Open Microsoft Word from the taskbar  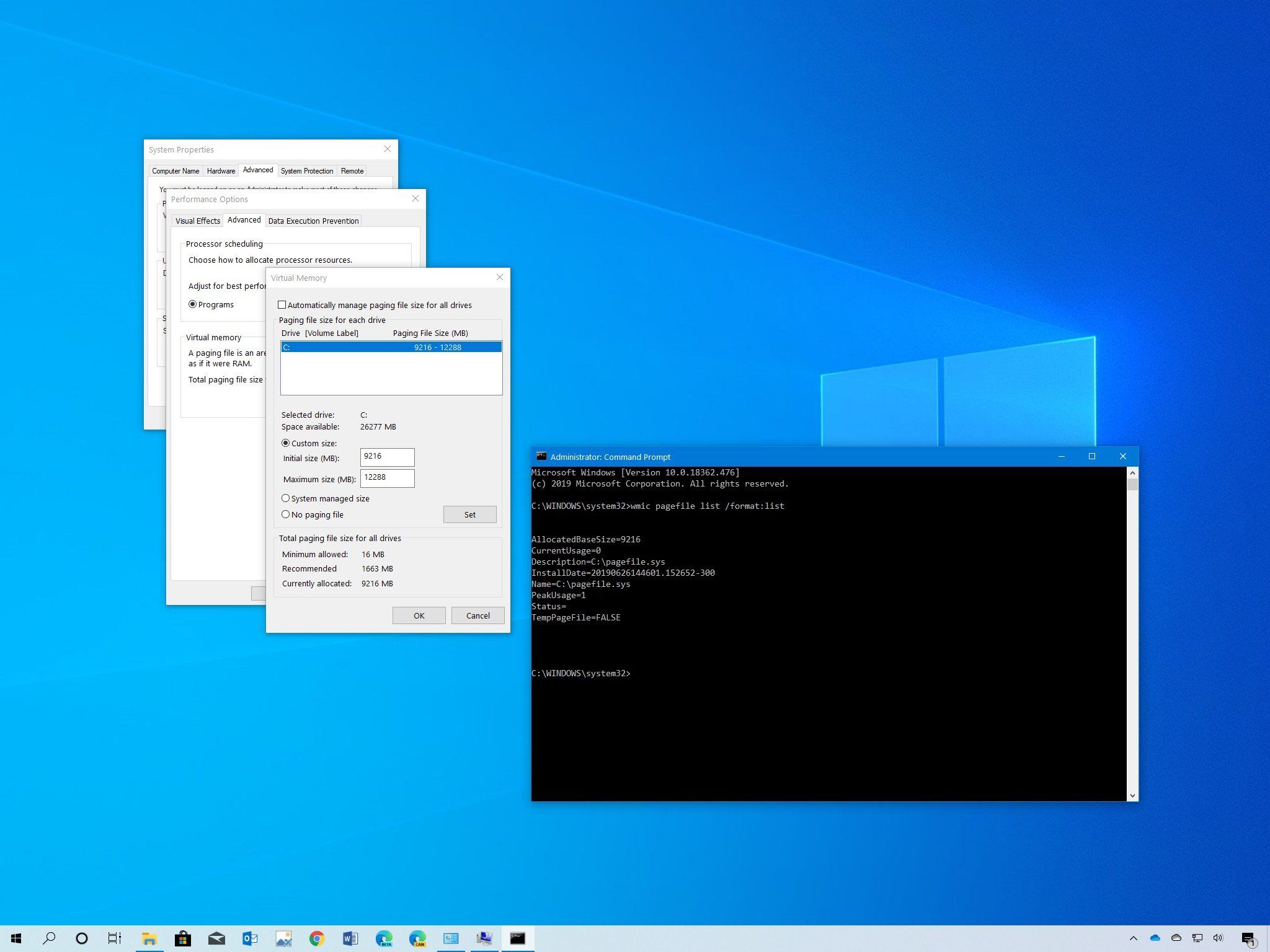(350, 938)
